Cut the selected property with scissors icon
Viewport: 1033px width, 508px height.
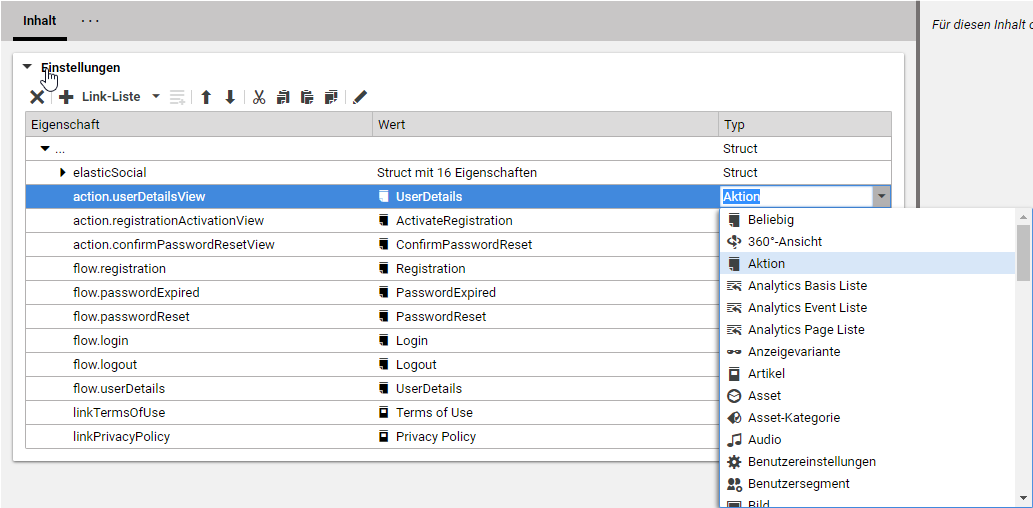[x=259, y=97]
